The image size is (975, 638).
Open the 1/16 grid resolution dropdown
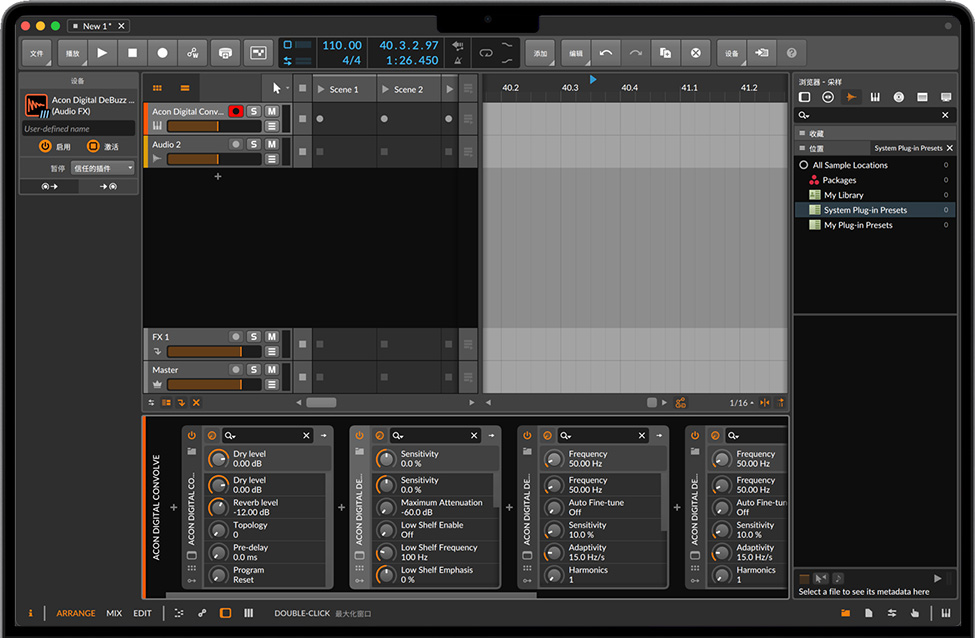pyautogui.click(x=741, y=403)
